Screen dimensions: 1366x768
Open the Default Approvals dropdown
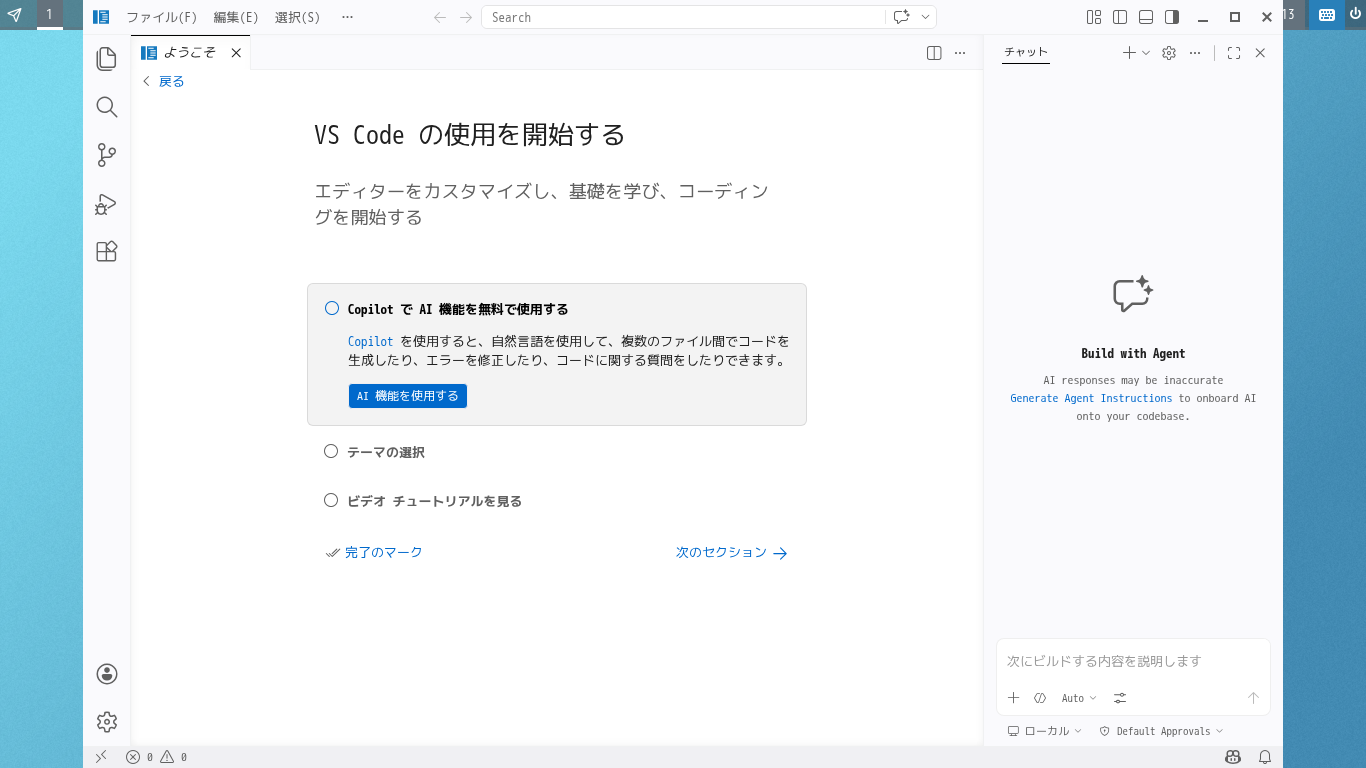click(1161, 731)
